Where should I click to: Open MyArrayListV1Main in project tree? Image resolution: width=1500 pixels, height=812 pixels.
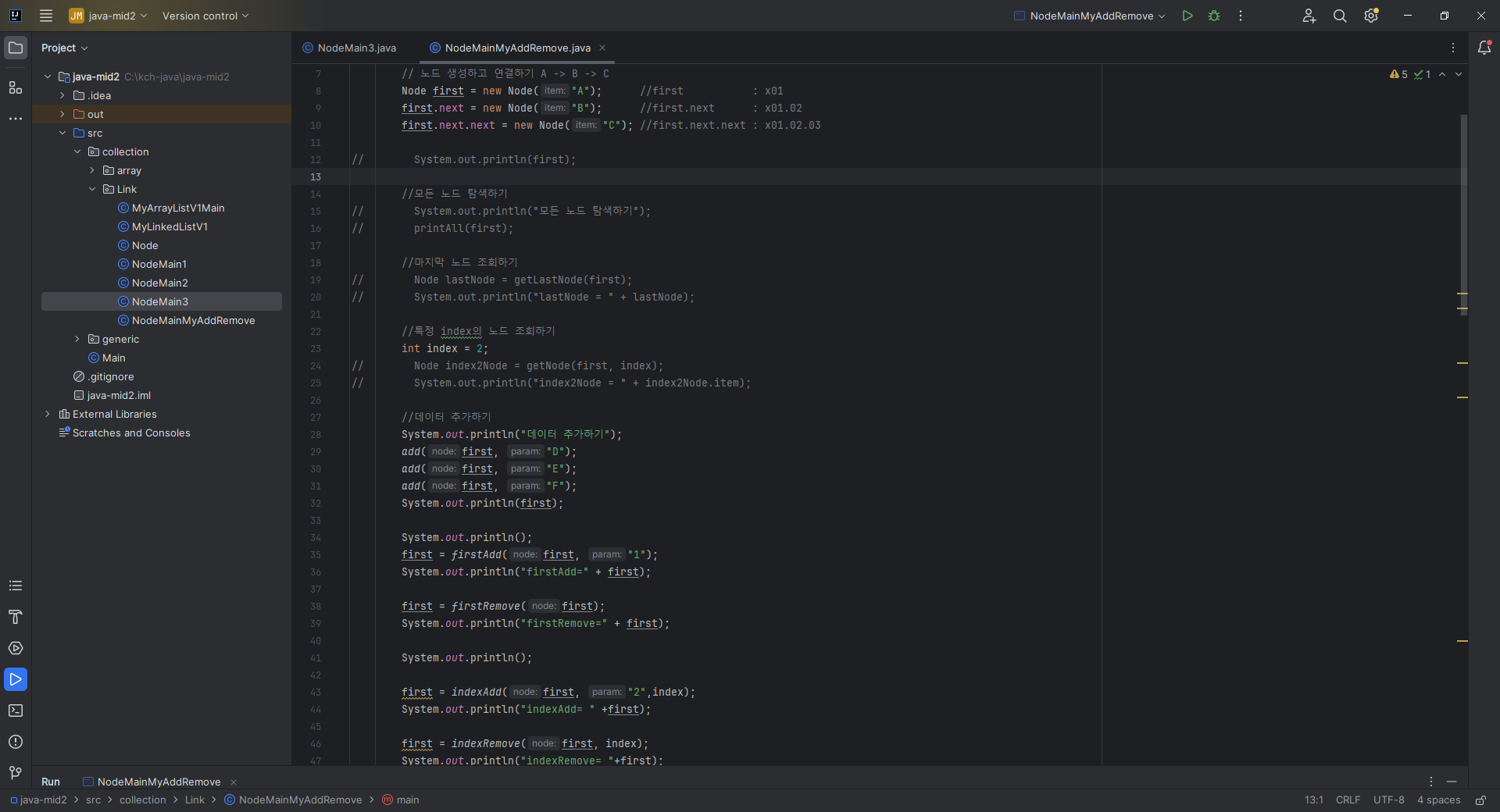pos(178,208)
